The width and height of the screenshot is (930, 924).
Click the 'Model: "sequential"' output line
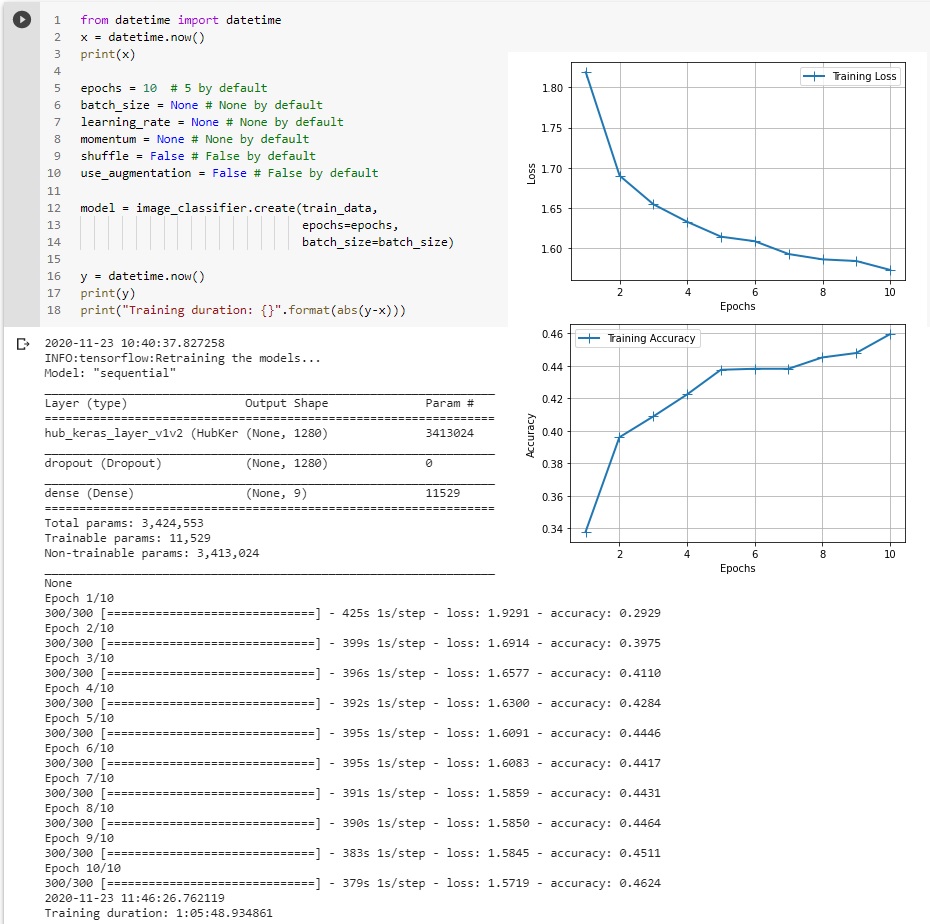(x=110, y=373)
